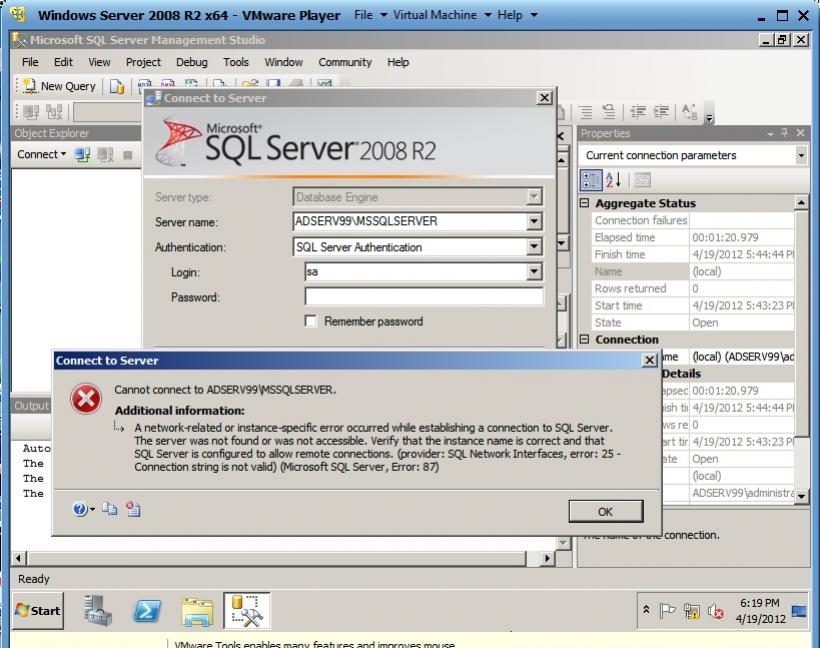Click copy message text icon
Viewport: 820px width, 648px height.
point(109,509)
